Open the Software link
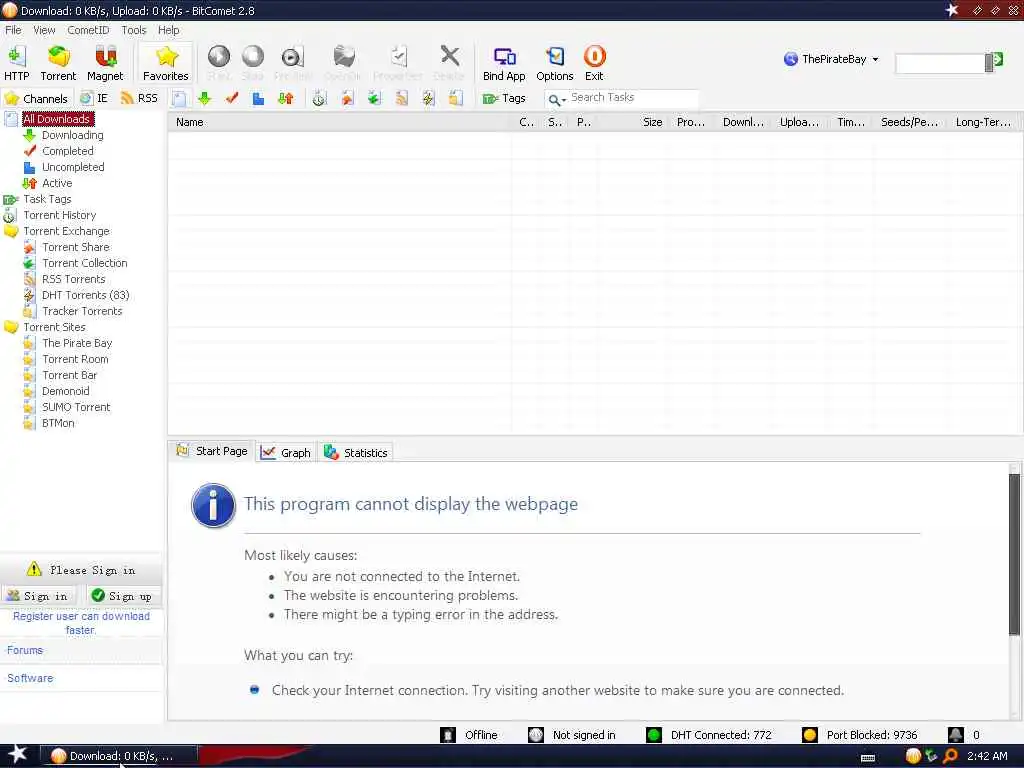 click(x=30, y=678)
